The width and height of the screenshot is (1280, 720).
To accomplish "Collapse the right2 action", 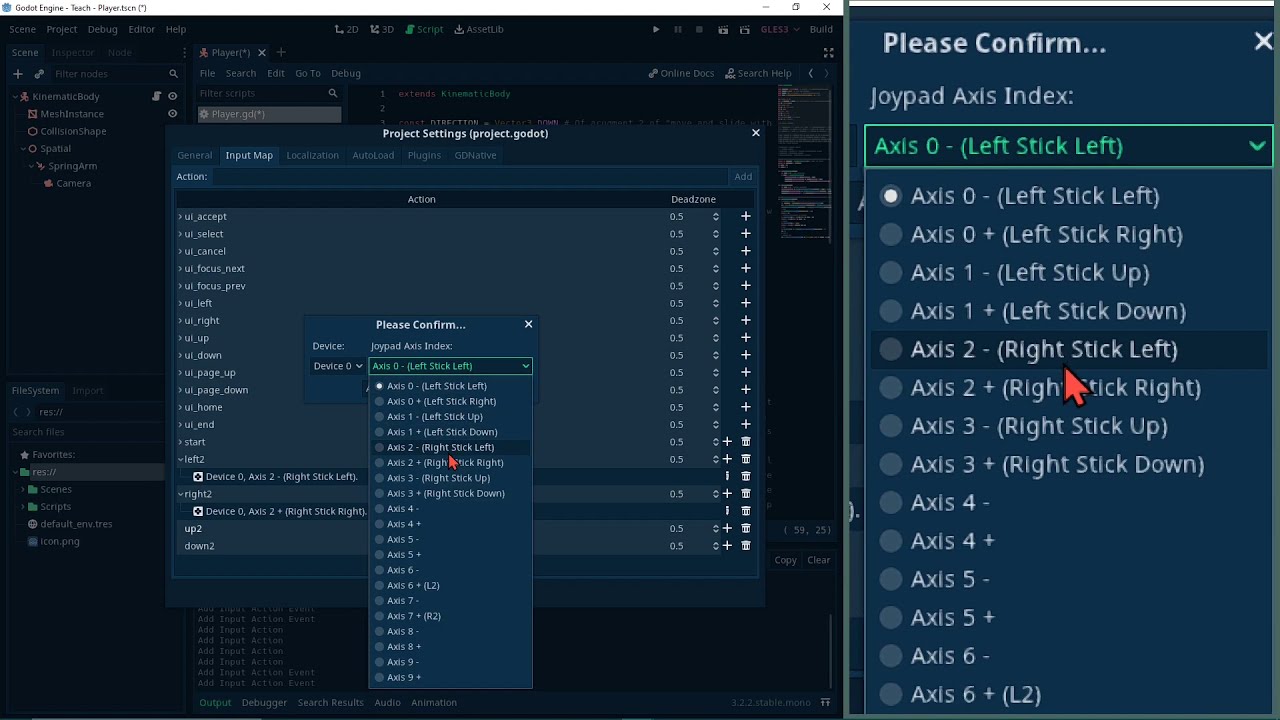I will point(180,494).
